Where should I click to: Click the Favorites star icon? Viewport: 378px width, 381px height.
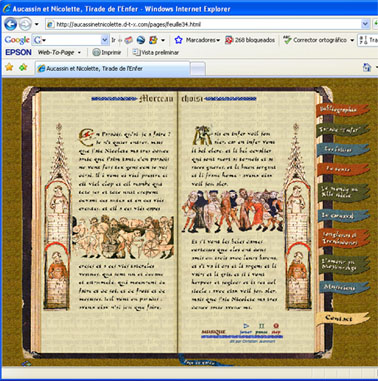(9, 68)
